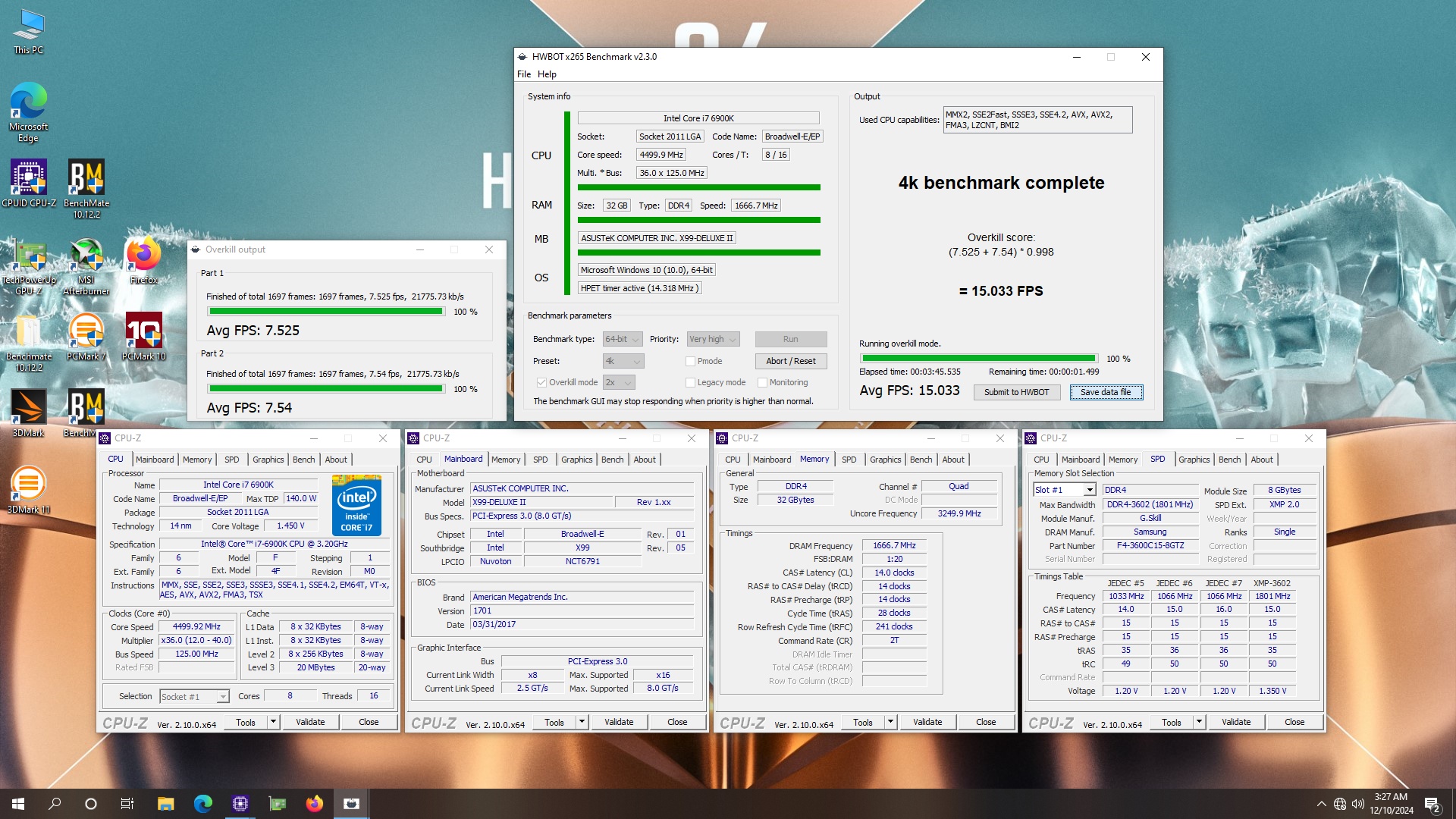Launch Microsoft Edge desktop shortcut
The image size is (1456, 819).
(x=29, y=112)
